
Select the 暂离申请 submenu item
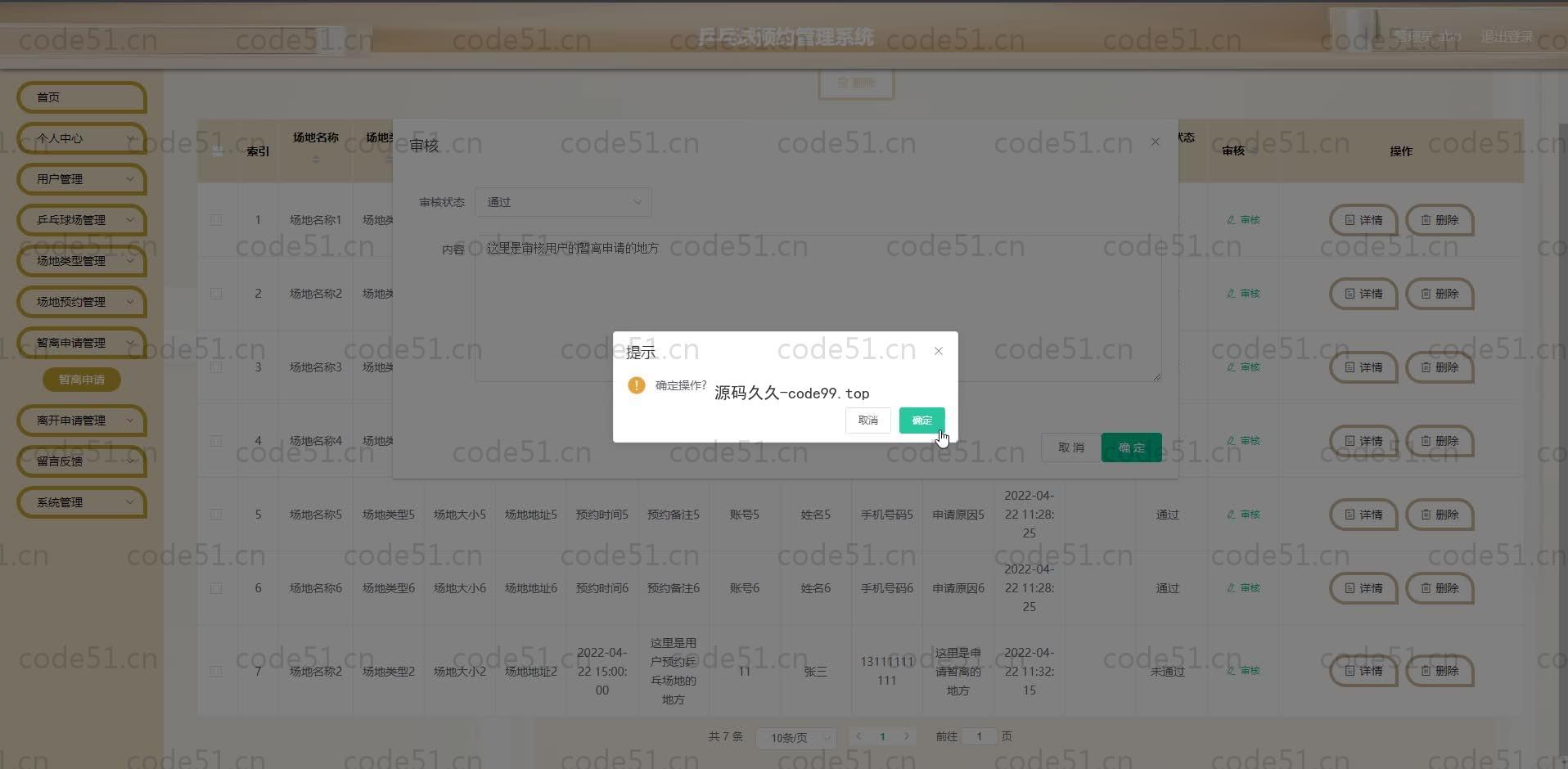(x=81, y=380)
